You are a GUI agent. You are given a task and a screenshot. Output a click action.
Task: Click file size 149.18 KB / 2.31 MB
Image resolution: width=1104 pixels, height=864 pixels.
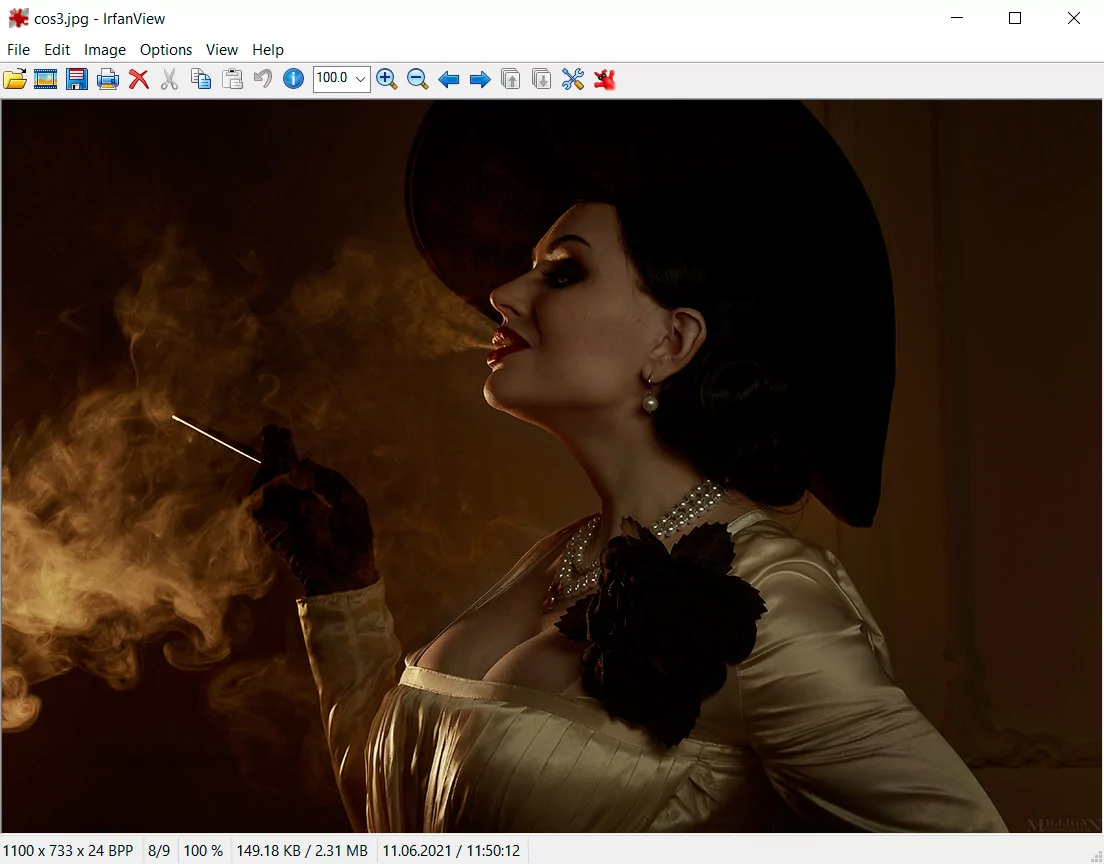pyautogui.click(x=302, y=851)
